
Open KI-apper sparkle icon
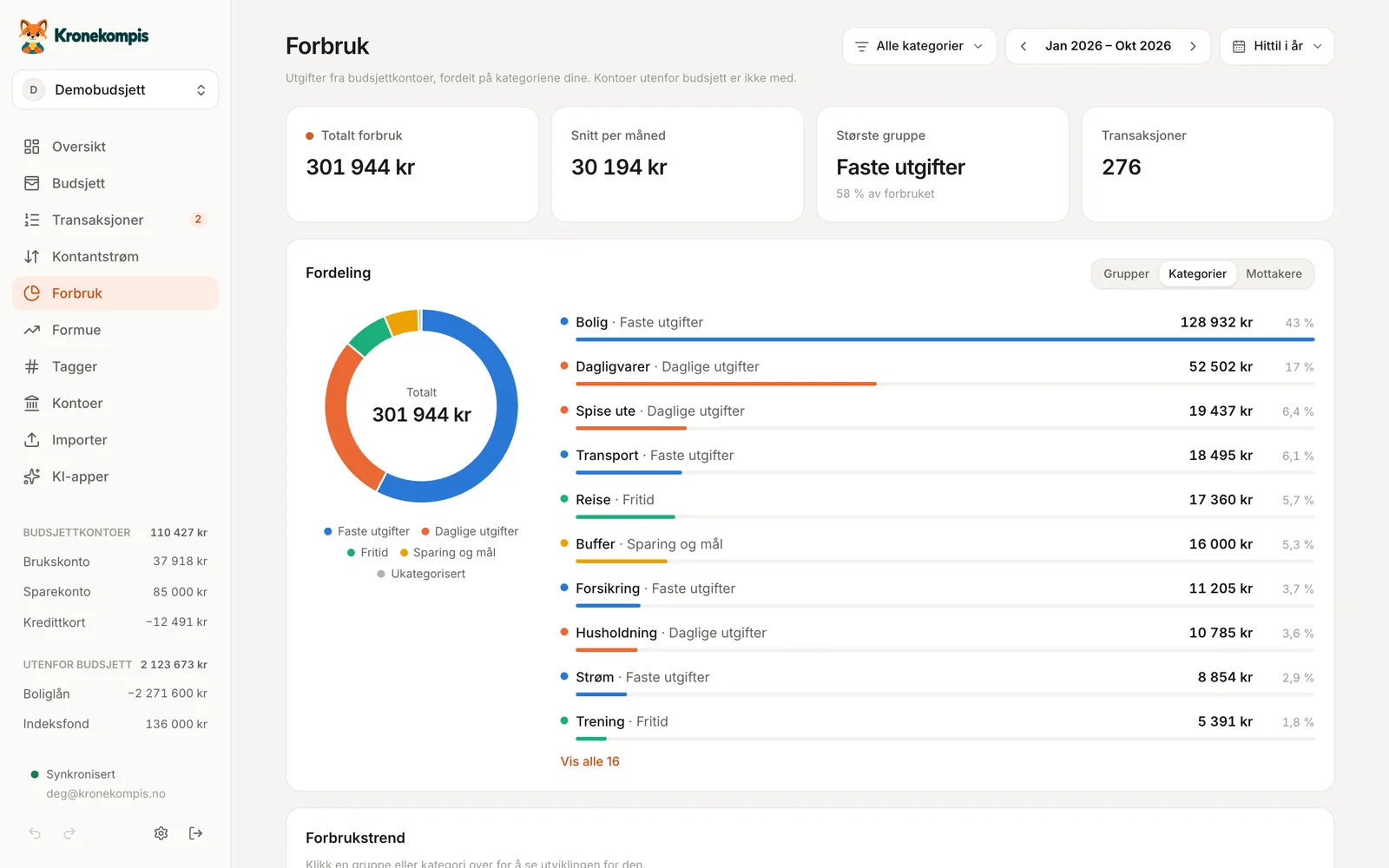(32, 477)
